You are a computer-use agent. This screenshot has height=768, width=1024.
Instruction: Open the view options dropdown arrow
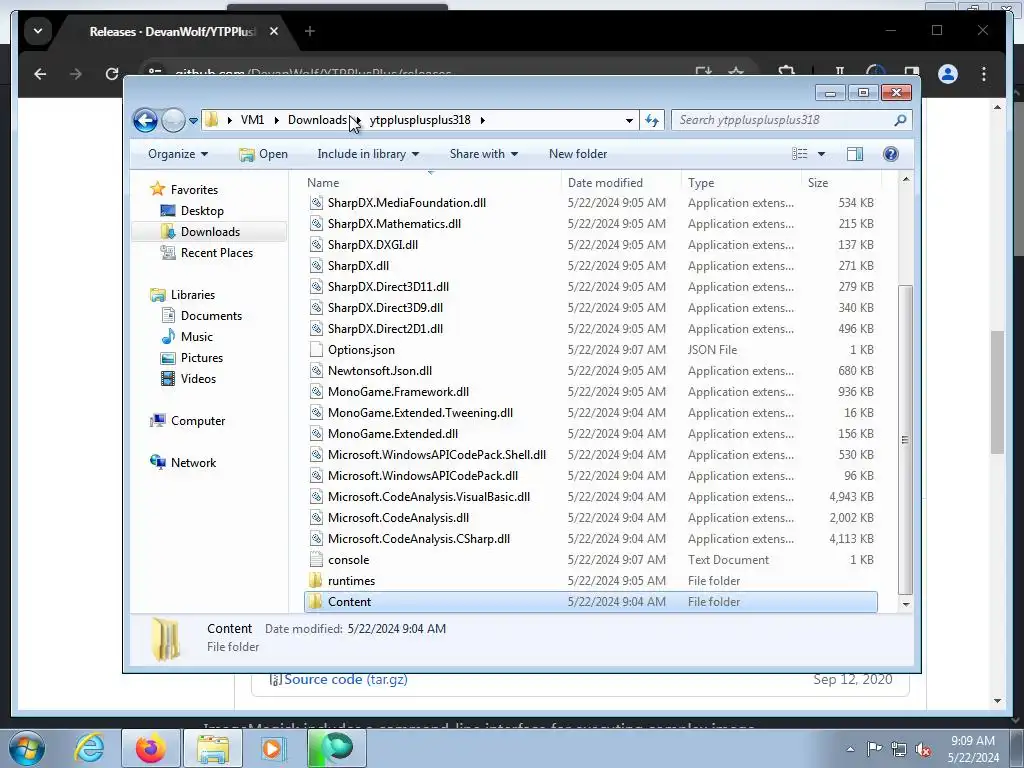(821, 154)
